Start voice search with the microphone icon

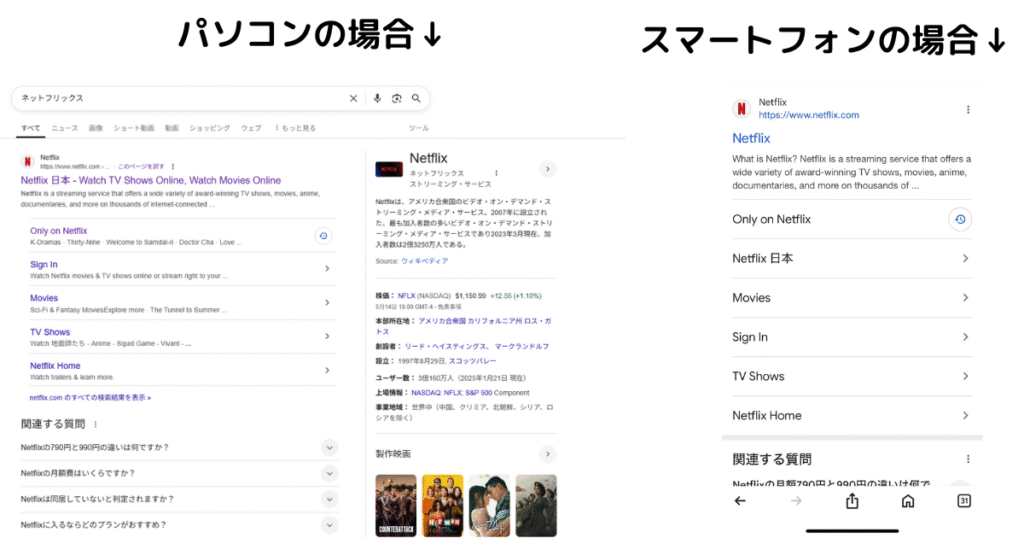[377, 98]
